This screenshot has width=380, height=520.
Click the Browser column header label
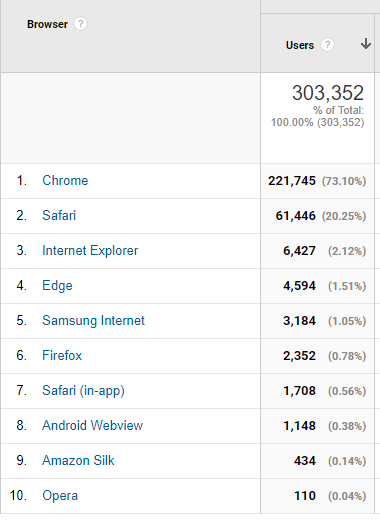[x=47, y=24]
